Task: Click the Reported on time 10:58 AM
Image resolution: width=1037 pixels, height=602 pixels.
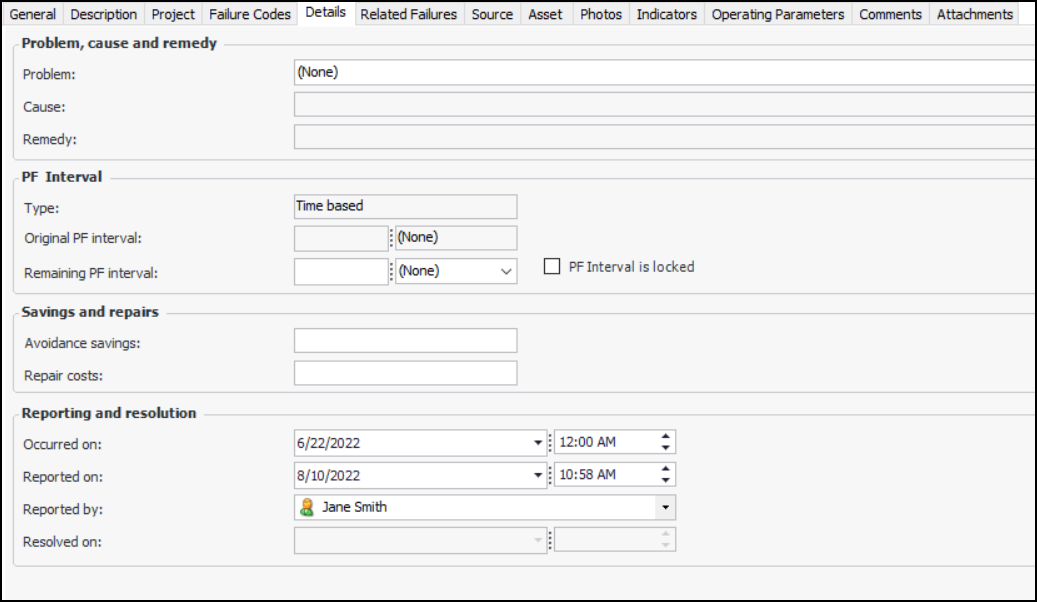Action: click(x=588, y=474)
